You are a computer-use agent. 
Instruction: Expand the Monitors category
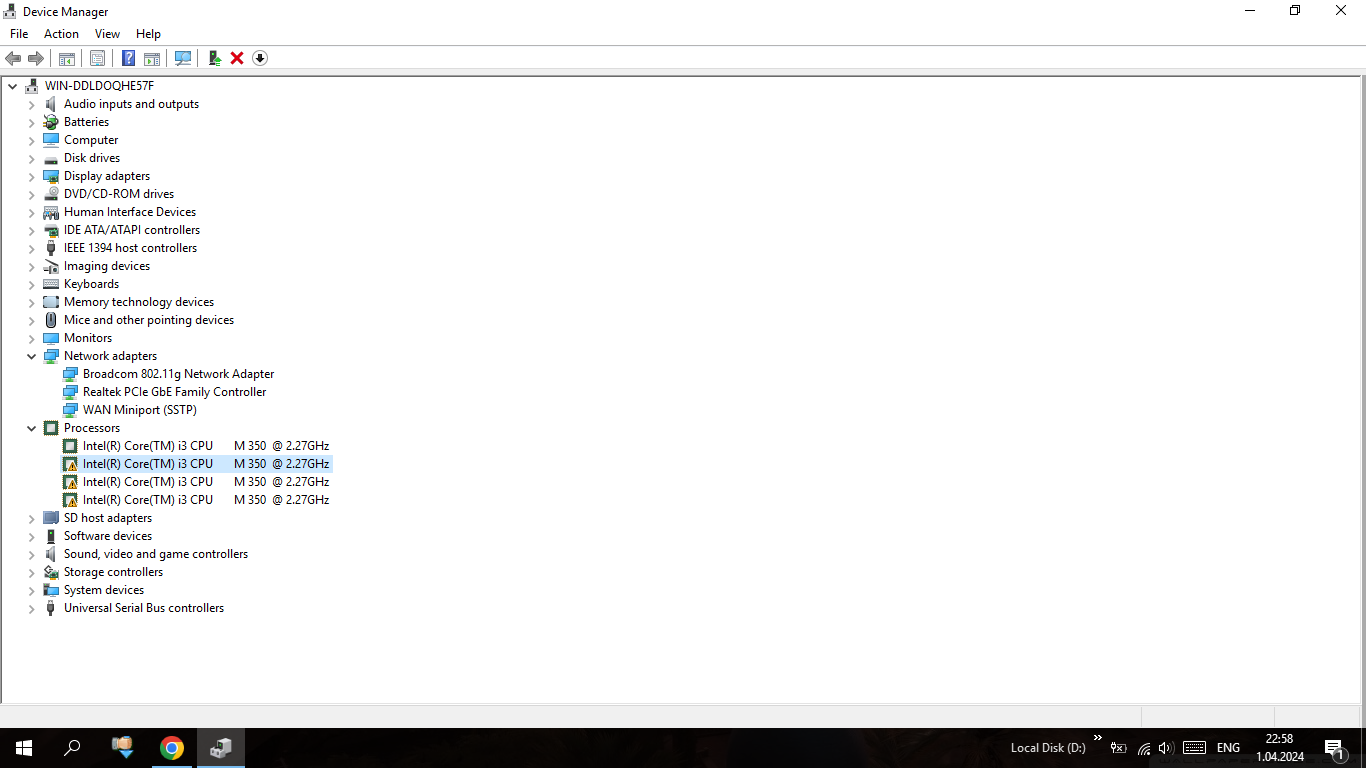click(32, 338)
